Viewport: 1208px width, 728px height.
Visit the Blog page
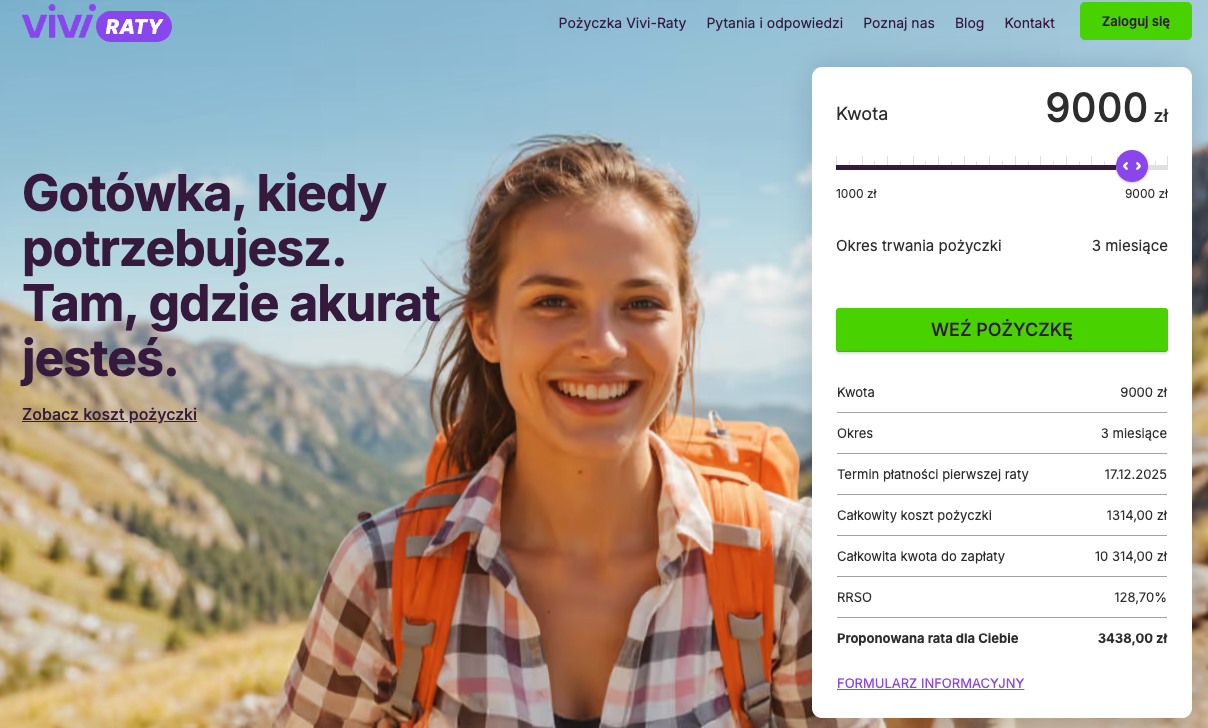pos(969,23)
